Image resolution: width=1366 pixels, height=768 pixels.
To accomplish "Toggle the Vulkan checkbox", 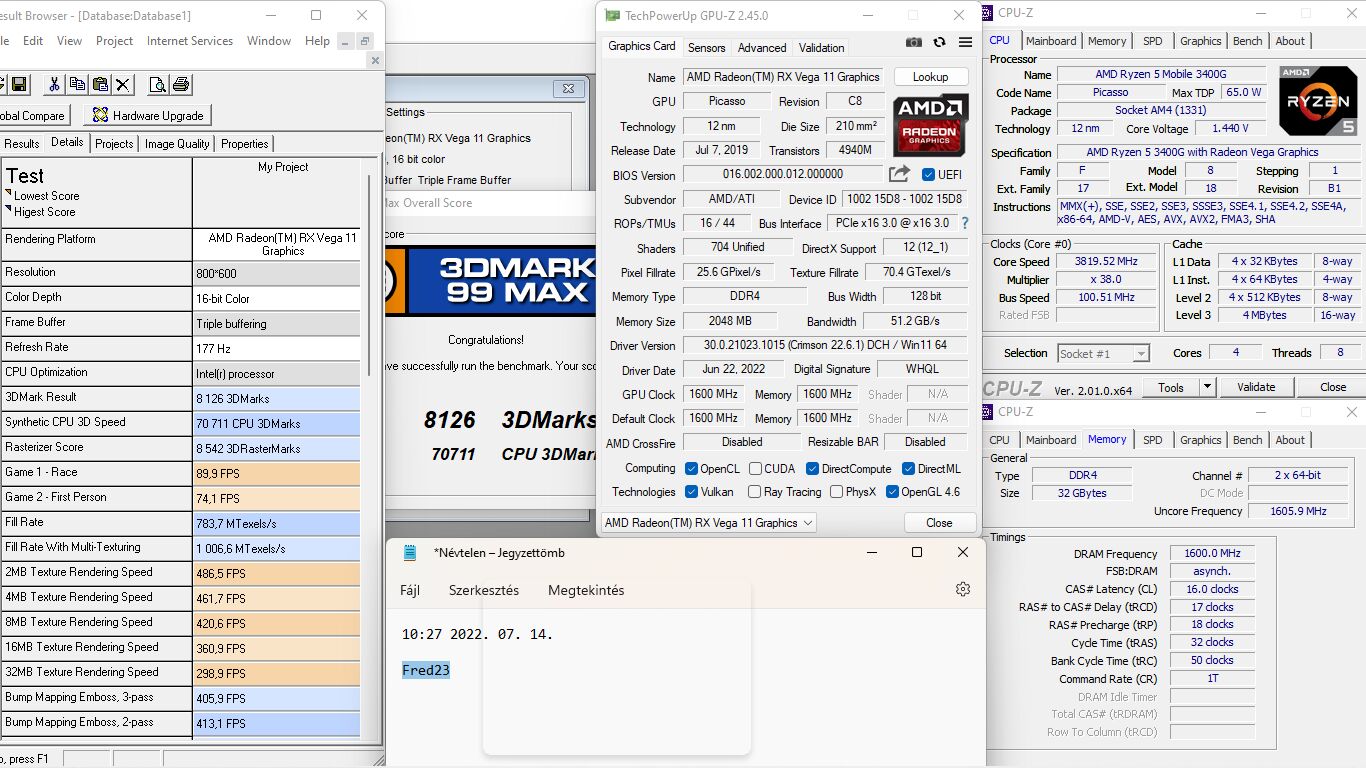I will 691,492.
